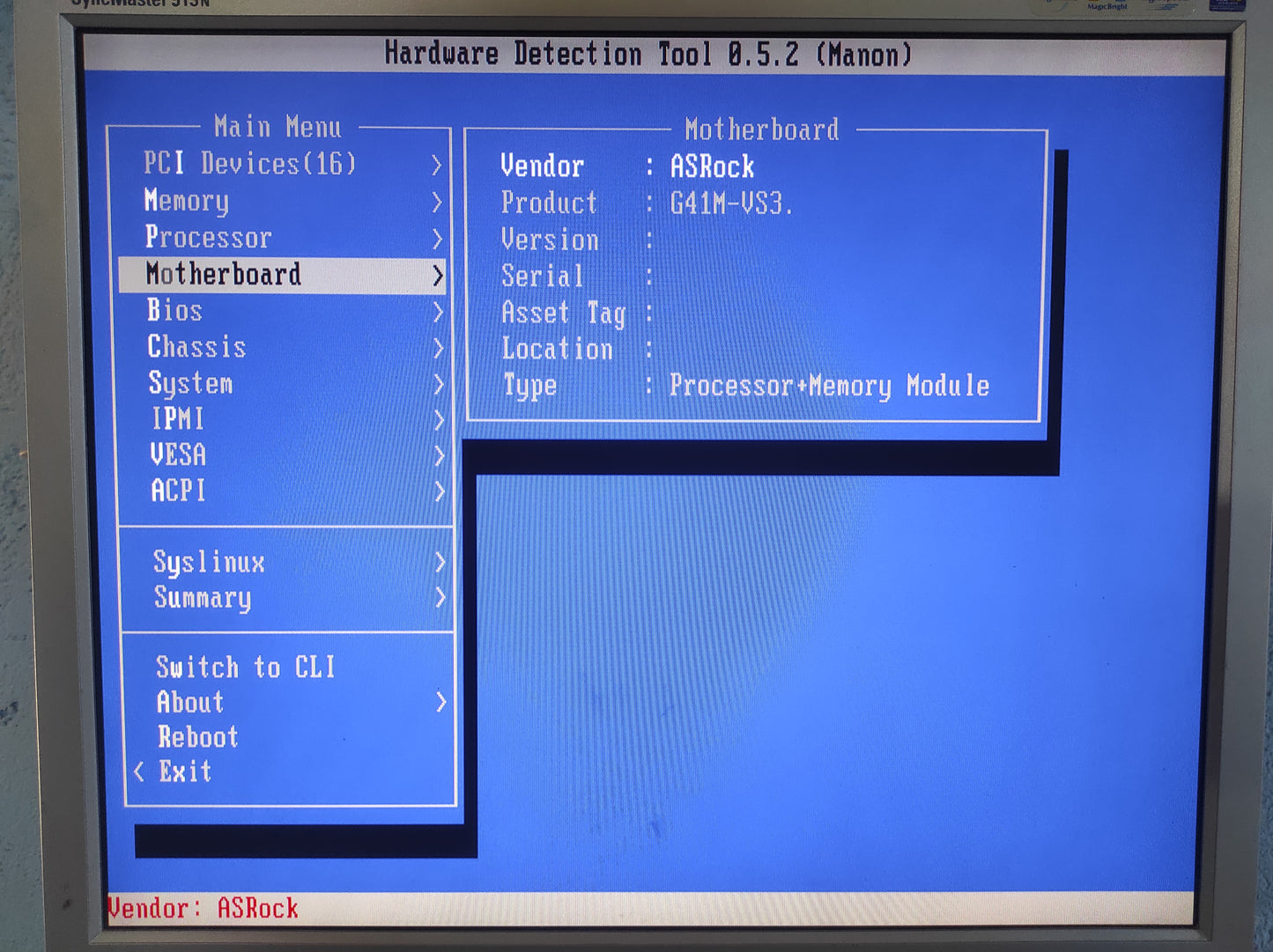
Task: Open the highlighted Motherboard item
Action: (x=225, y=274)
